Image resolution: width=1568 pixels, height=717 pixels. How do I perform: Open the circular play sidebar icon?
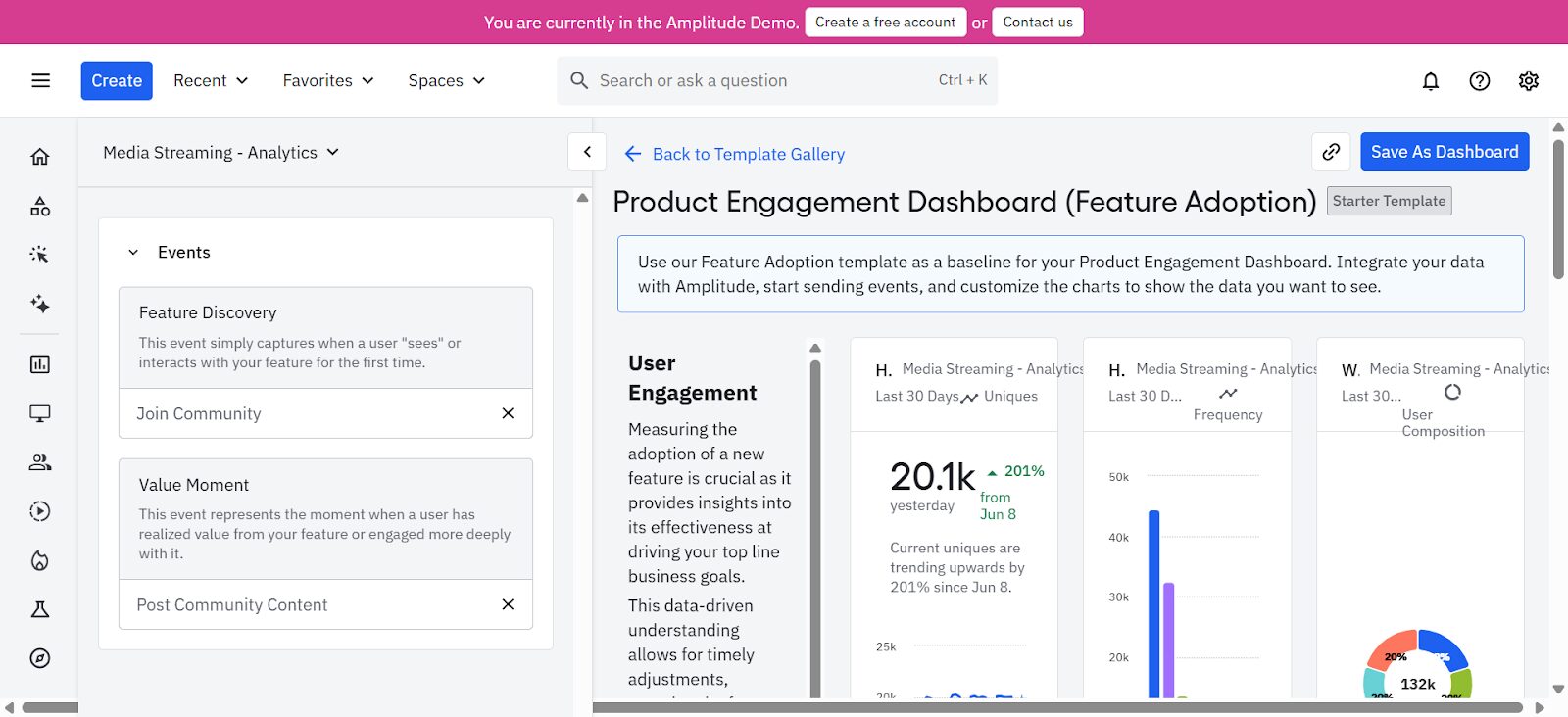(40, 511)
